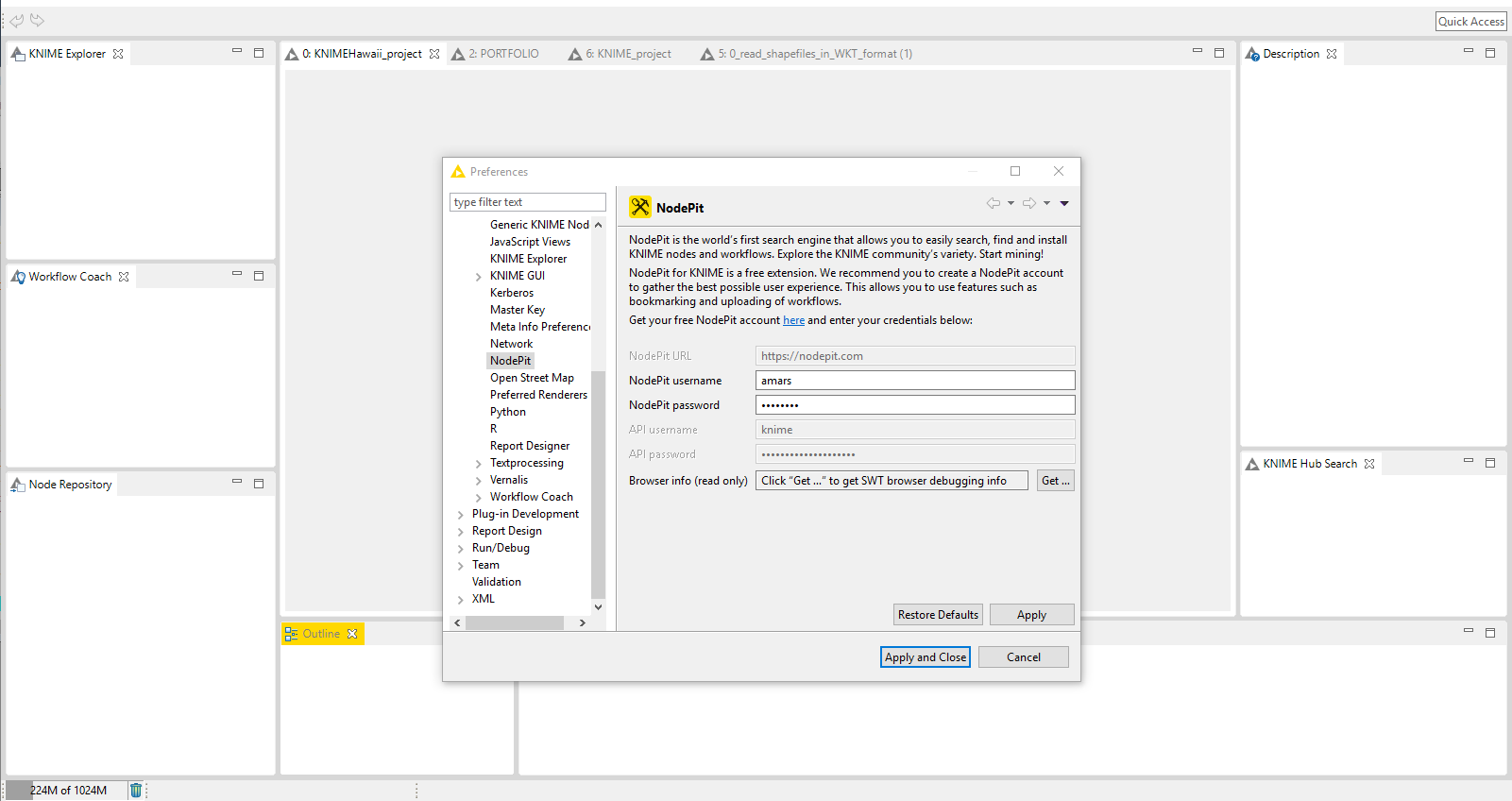This screenshot has width=1512, height=801.
Task: Expand the Plug-in Development tree node
Action: click(x=461, y=515)
